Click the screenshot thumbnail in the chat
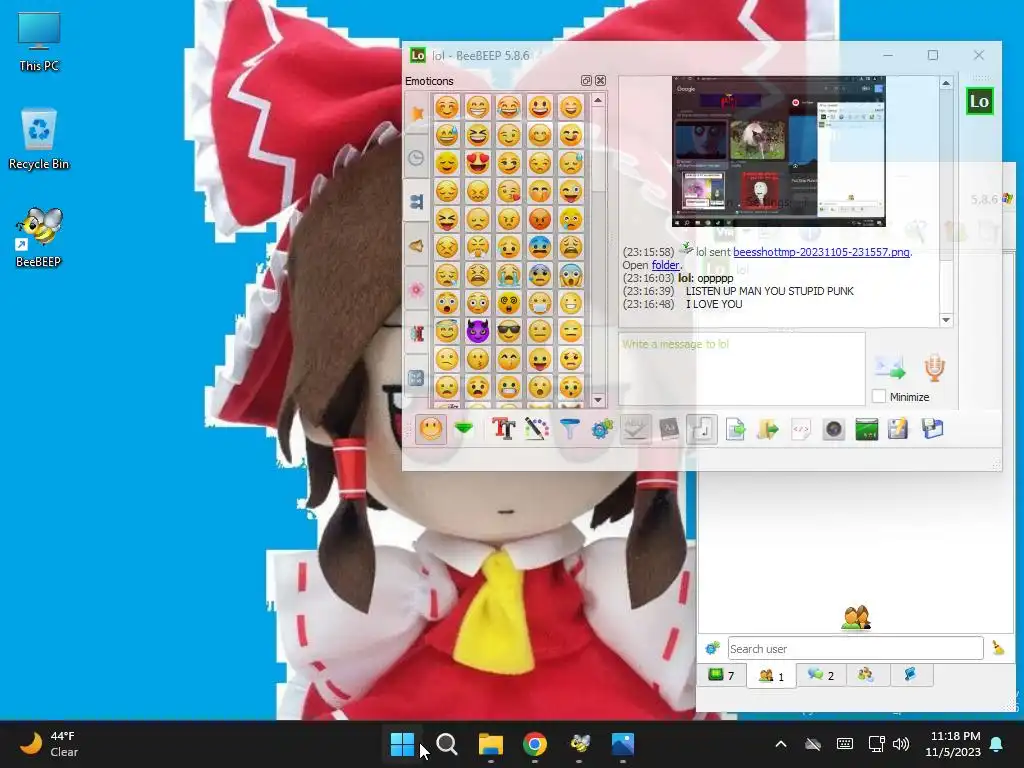Viewport: 1024px width, 768px height. tap(778, 152)
